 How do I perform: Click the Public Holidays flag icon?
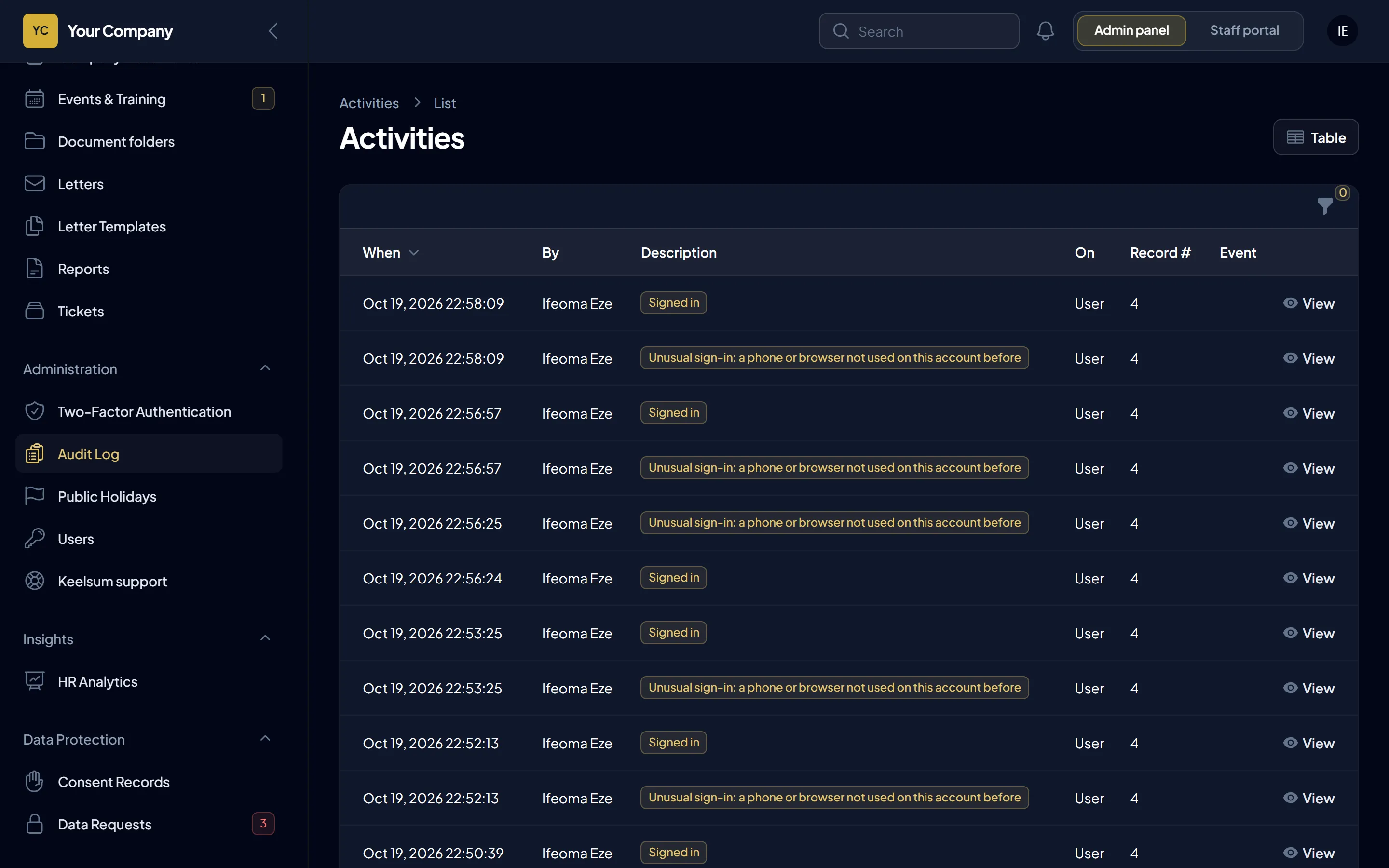[x=34, y=496]
